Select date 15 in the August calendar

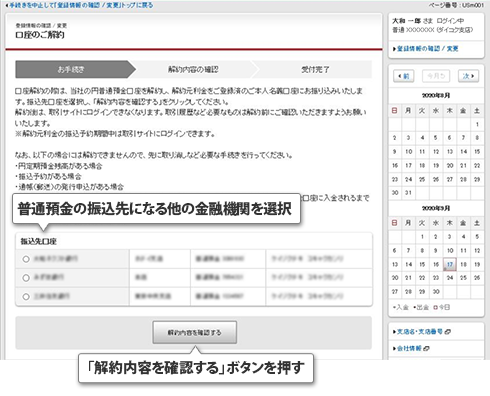click(x=477, y=152)
